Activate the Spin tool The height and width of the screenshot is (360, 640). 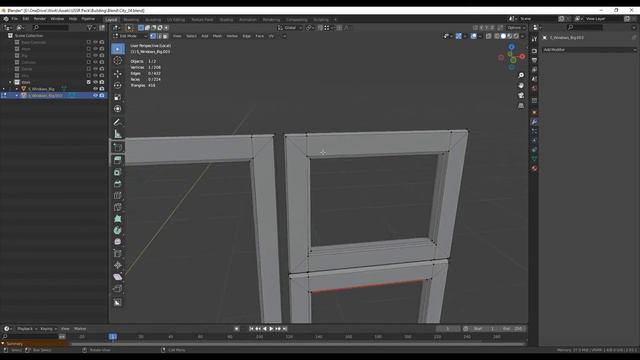(118, 230)
